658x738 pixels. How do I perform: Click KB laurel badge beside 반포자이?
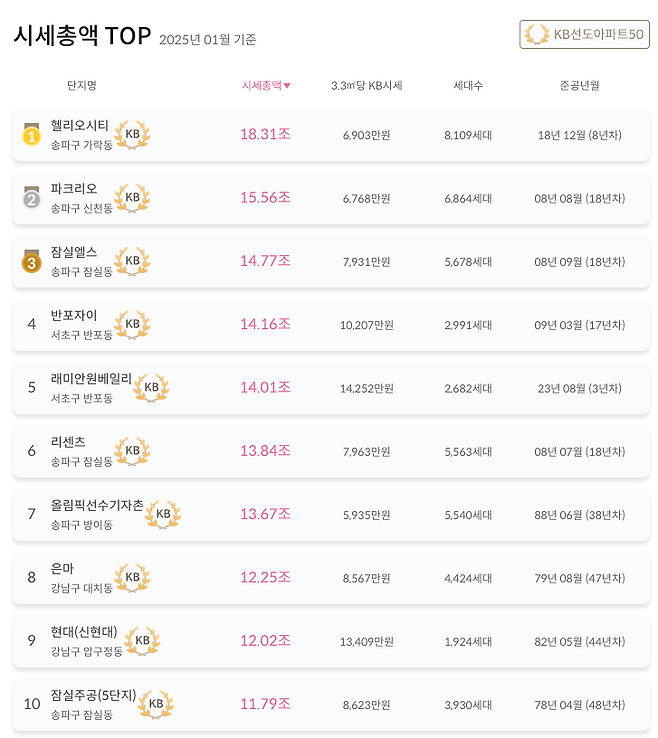[132, 324]
